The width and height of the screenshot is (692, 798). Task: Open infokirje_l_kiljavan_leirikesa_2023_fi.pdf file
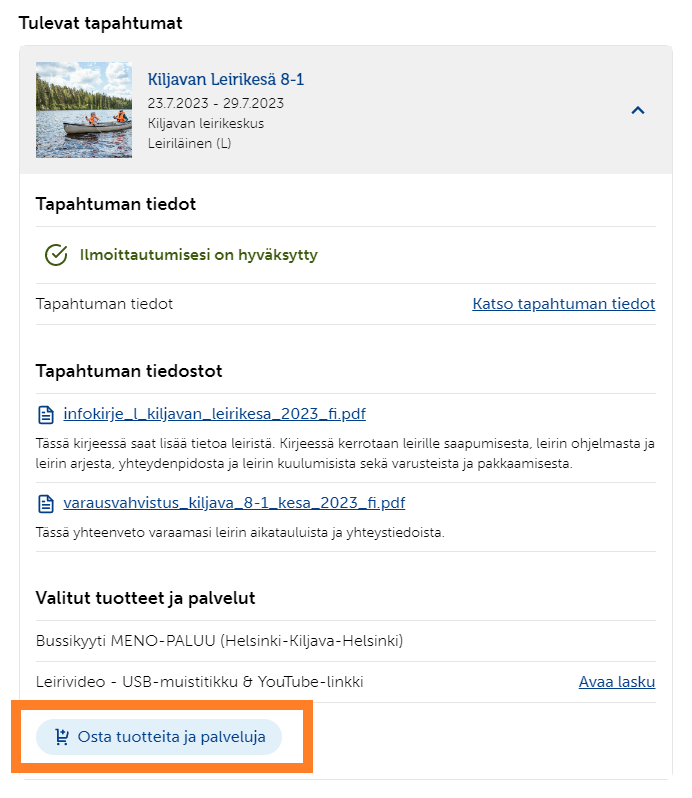pos(214,414)
